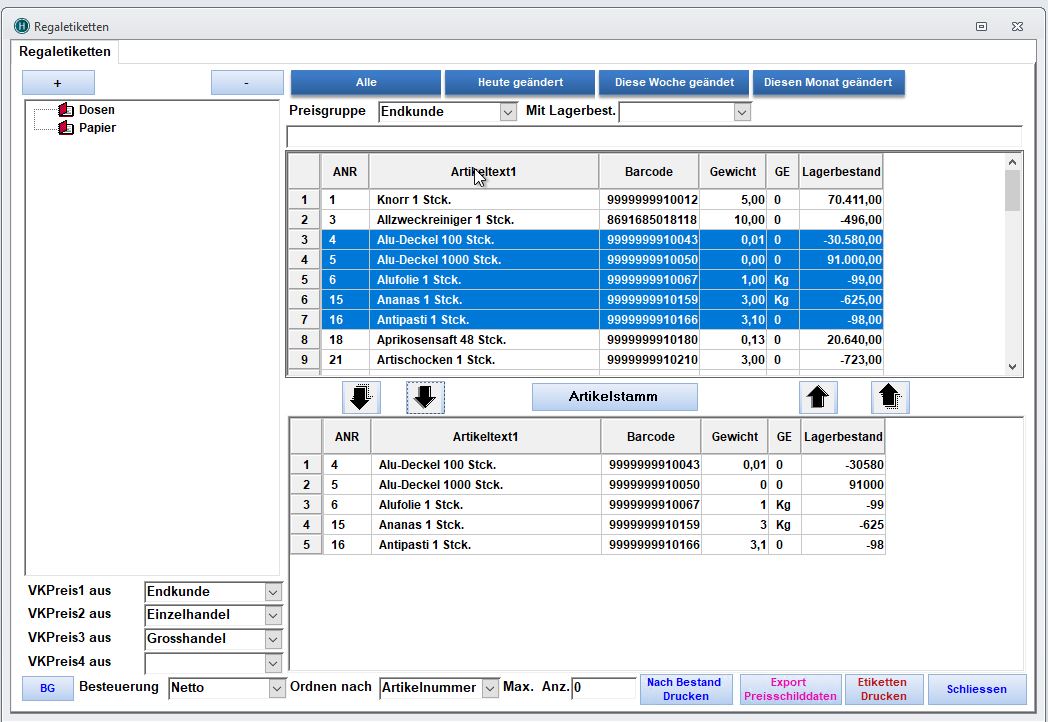The height and width of the screenshot is (722, 1048).
Task: Open the Preisgruppe Endkunde dropdown
Action: [507, 112]
